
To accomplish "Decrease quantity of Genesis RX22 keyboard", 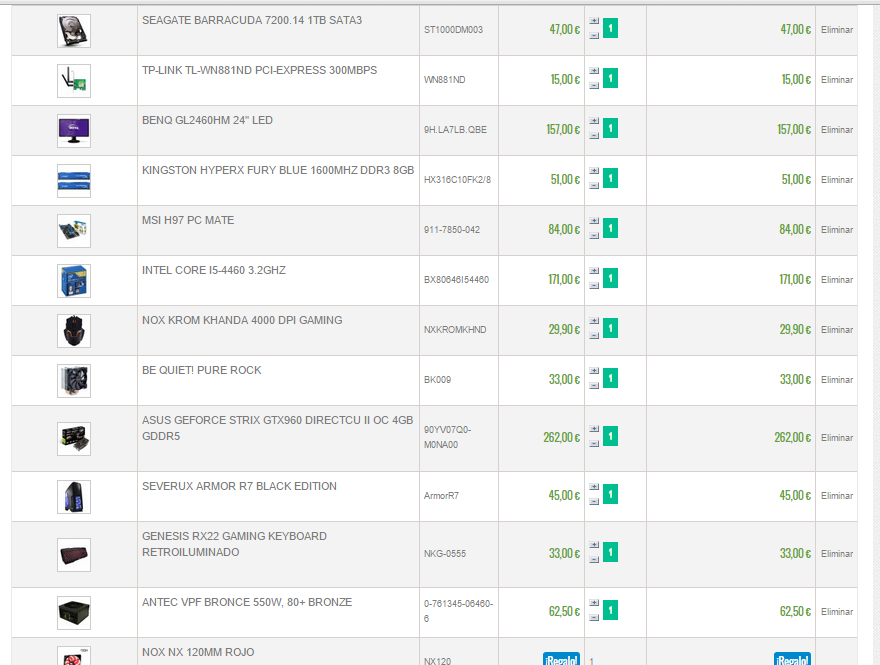I will coord(594,559).
